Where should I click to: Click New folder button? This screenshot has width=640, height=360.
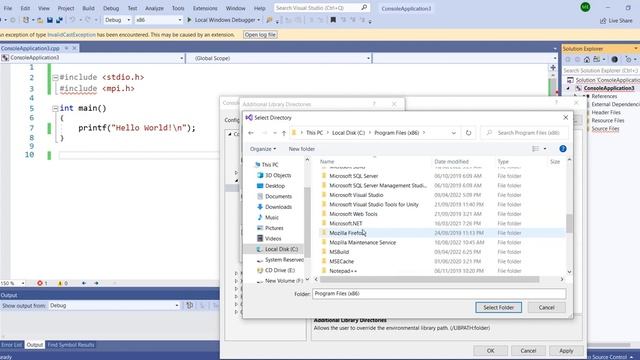pos(302,149)
